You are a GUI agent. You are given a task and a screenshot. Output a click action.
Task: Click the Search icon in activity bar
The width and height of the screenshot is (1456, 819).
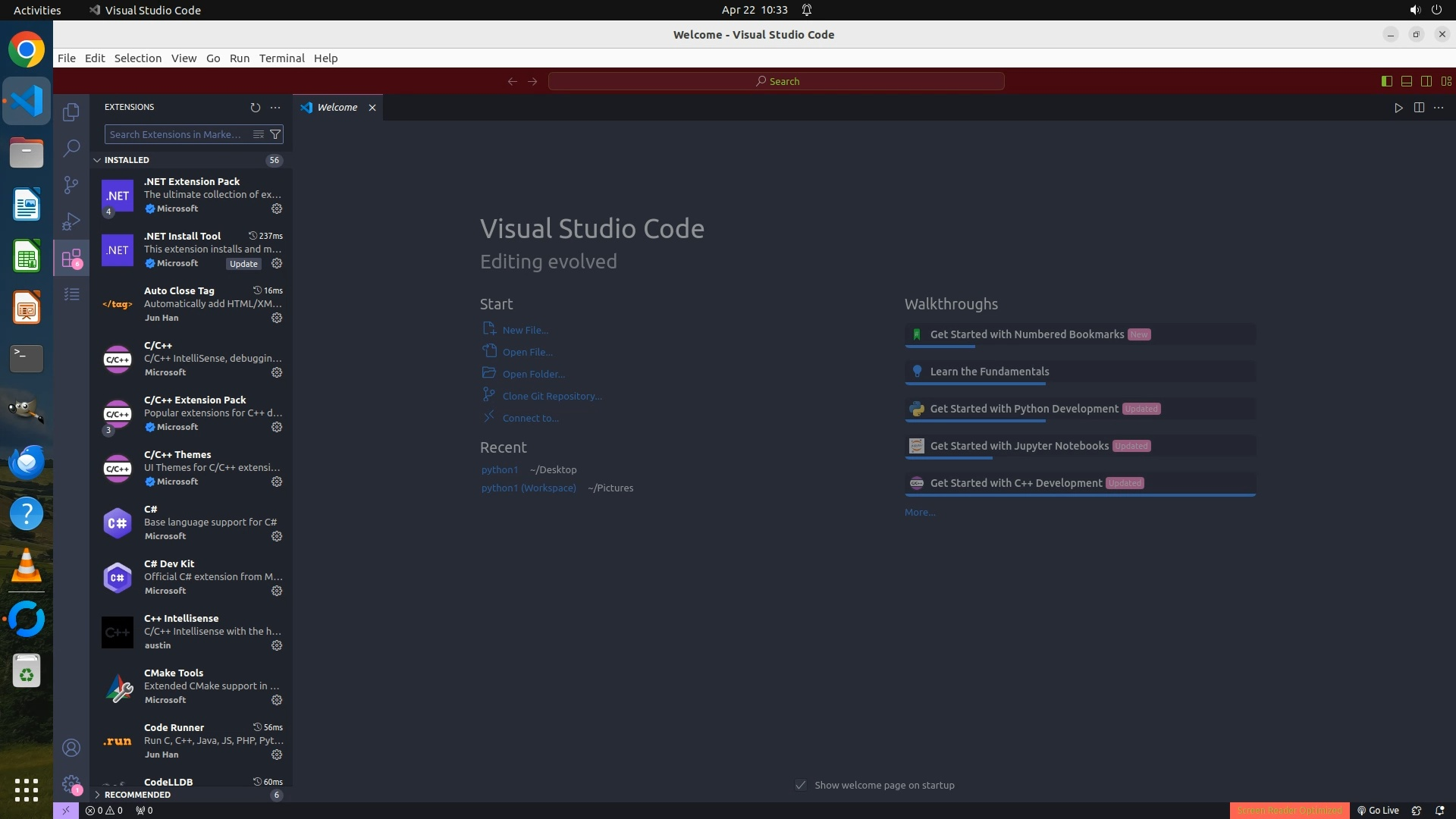coord(71,148)
